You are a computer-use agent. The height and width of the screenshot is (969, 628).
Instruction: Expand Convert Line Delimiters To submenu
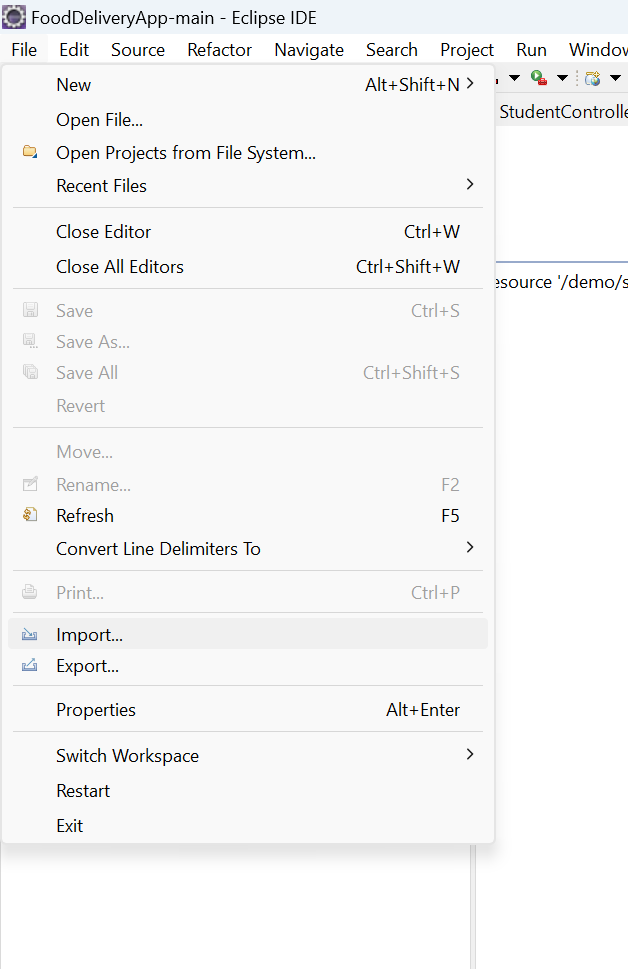pos(470,547)
